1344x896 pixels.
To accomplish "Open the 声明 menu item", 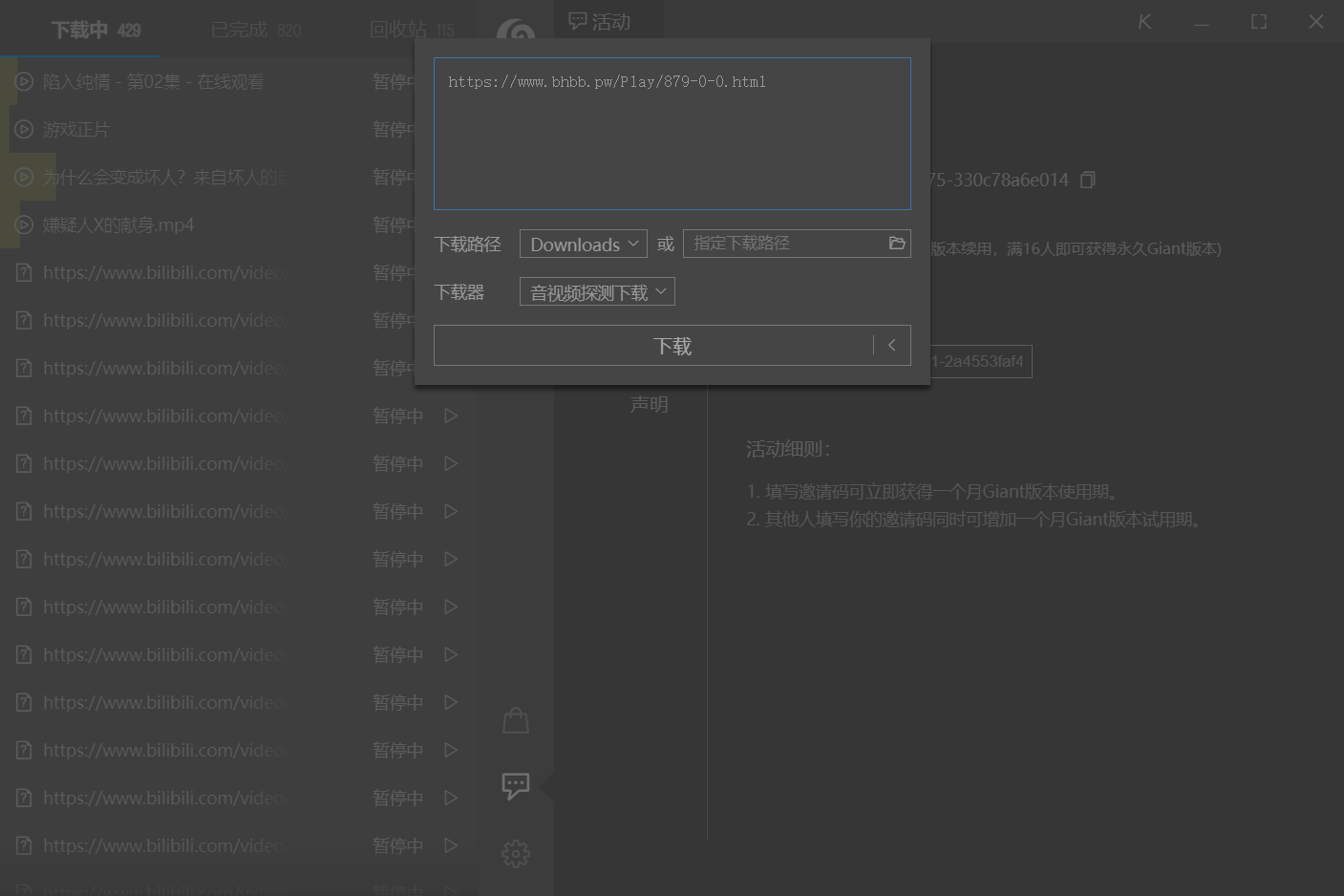I will pyautogui.click(x=650, y=404).
